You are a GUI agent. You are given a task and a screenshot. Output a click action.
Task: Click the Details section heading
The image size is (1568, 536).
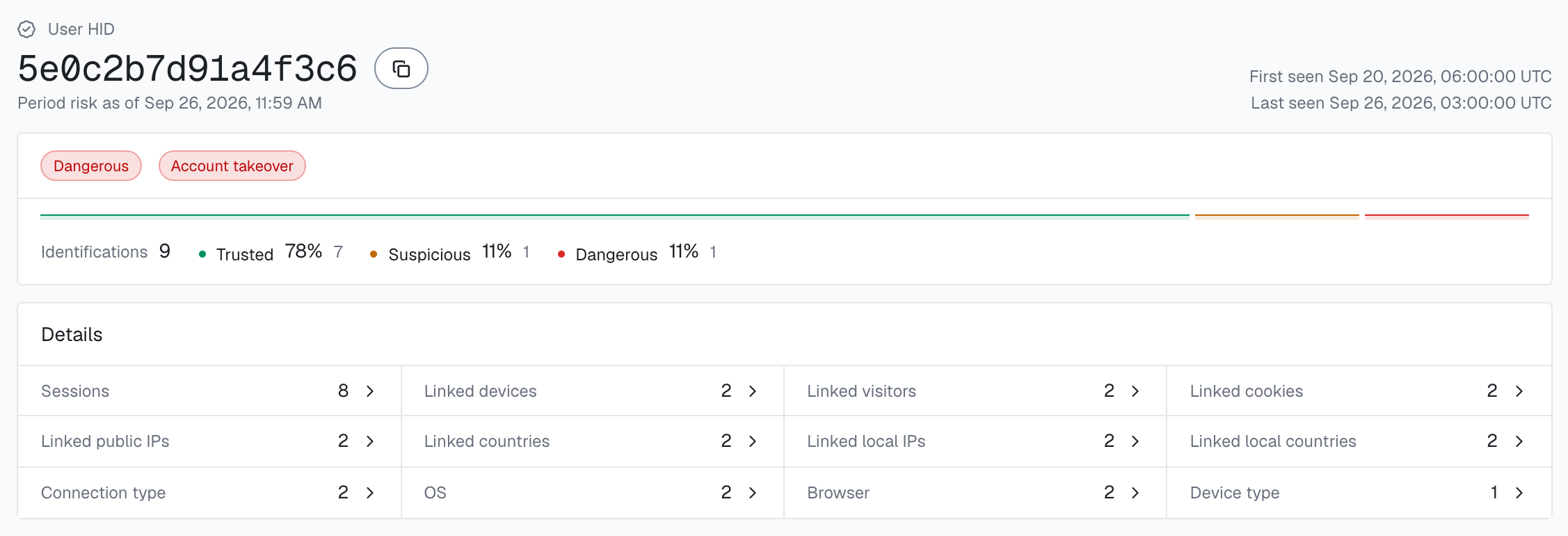point(72,335)
